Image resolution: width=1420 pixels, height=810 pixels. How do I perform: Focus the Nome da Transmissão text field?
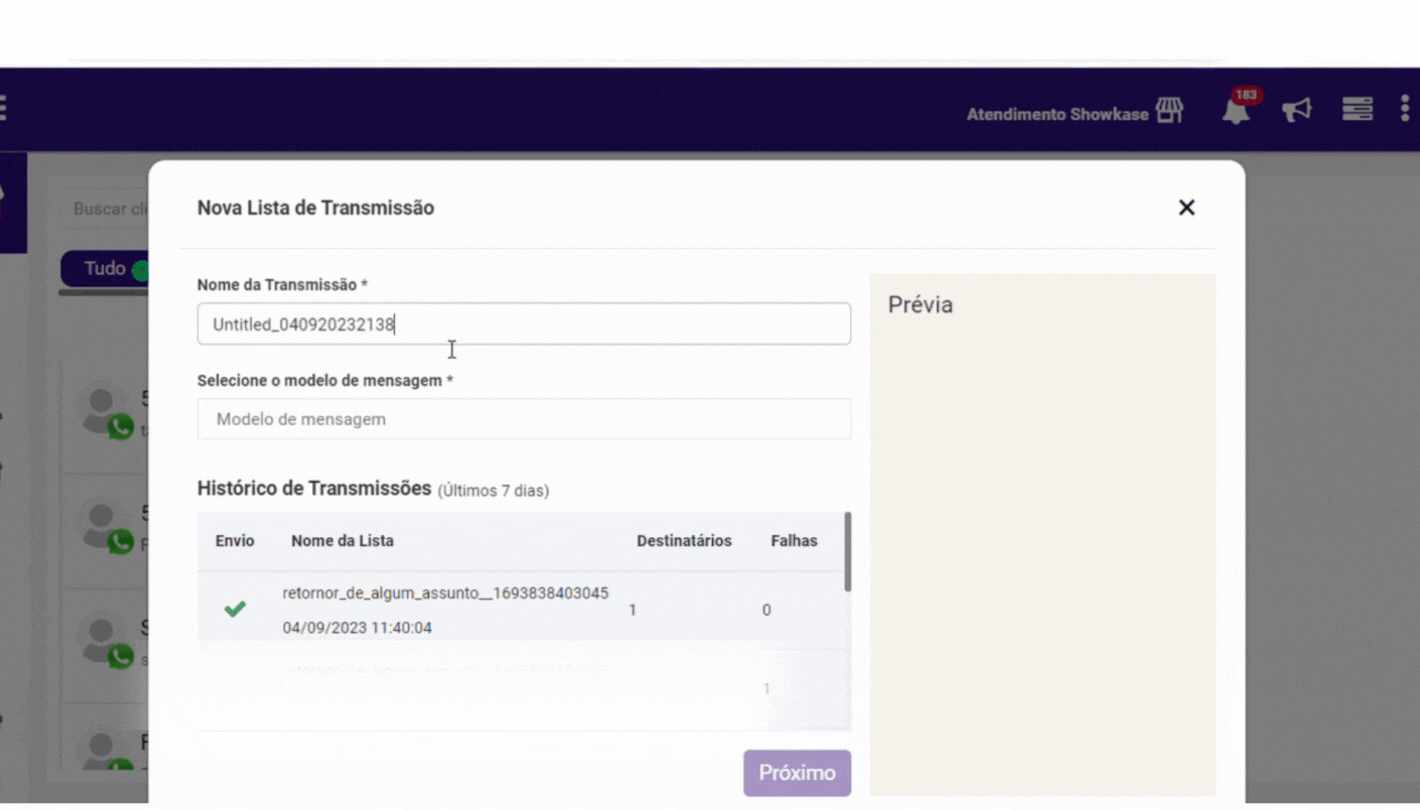click(524, 324)
